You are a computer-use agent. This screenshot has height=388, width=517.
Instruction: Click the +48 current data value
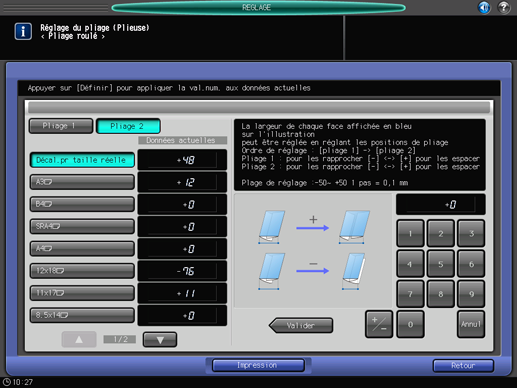tap(182, 160)
